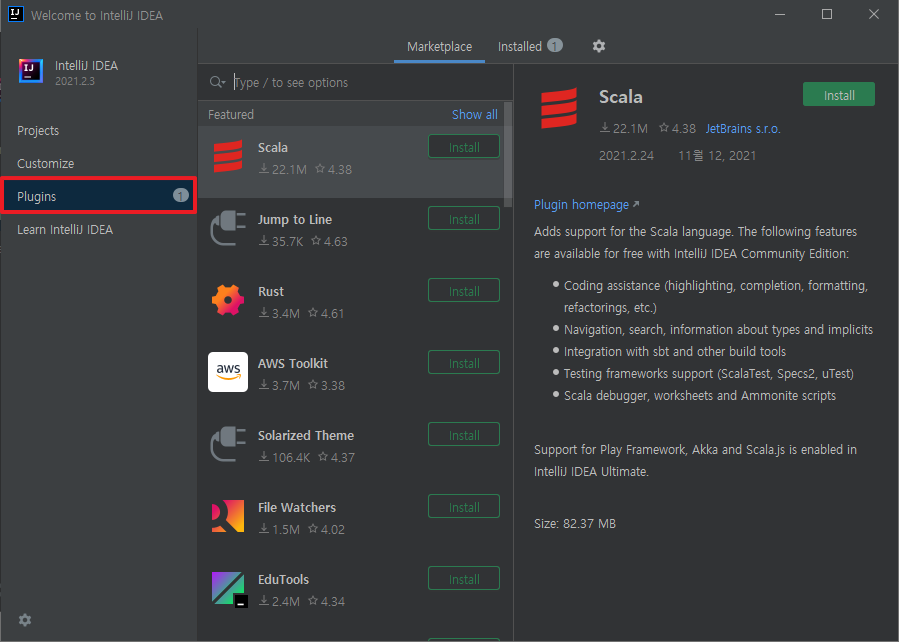Click the Rust gear logo icon
This screenshot has width=899, height=642.
pyautogui.click(x=228, y=300)
